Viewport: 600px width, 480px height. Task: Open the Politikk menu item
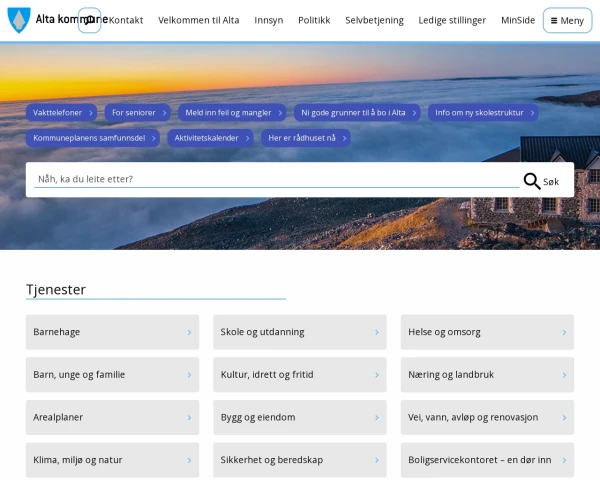point(314,20)
